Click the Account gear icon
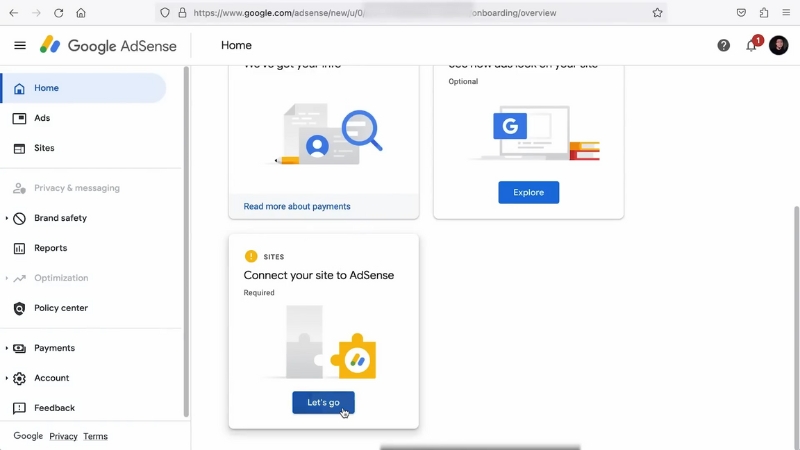This screenshot has height=450, width=800. [19, 378]
